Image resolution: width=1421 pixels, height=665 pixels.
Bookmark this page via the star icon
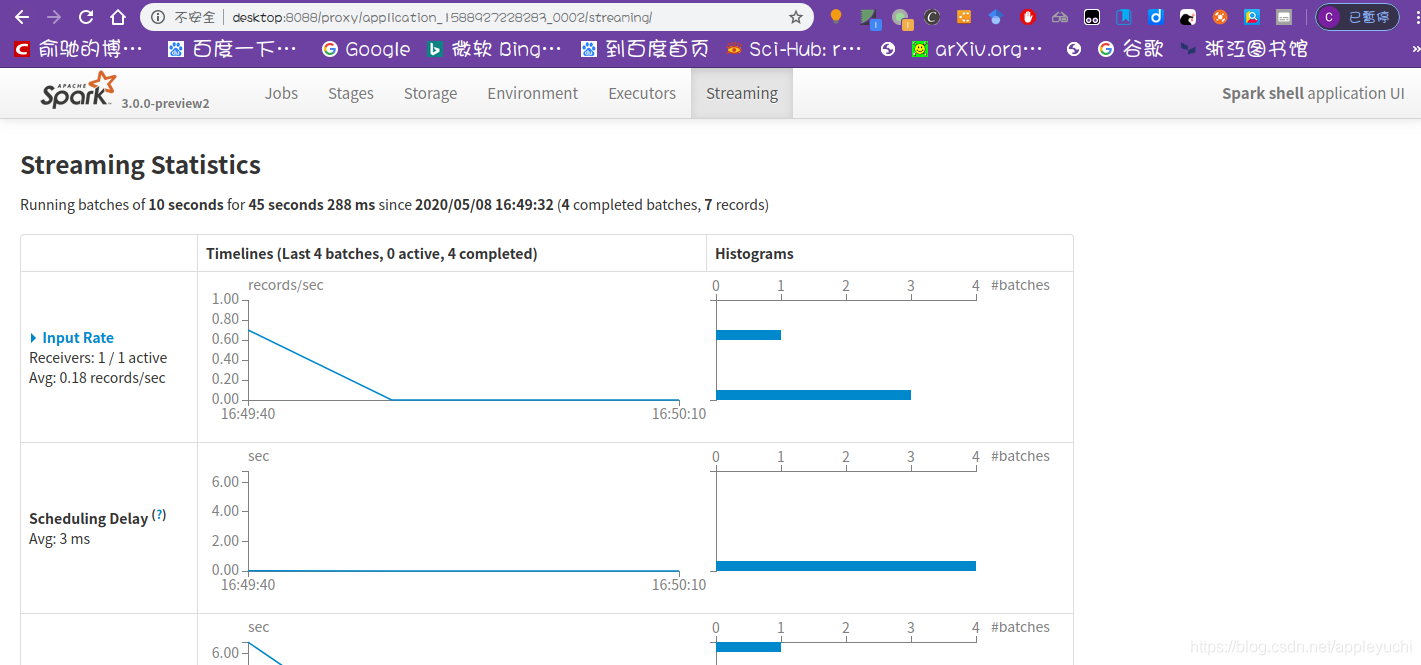tap(796, 17)
